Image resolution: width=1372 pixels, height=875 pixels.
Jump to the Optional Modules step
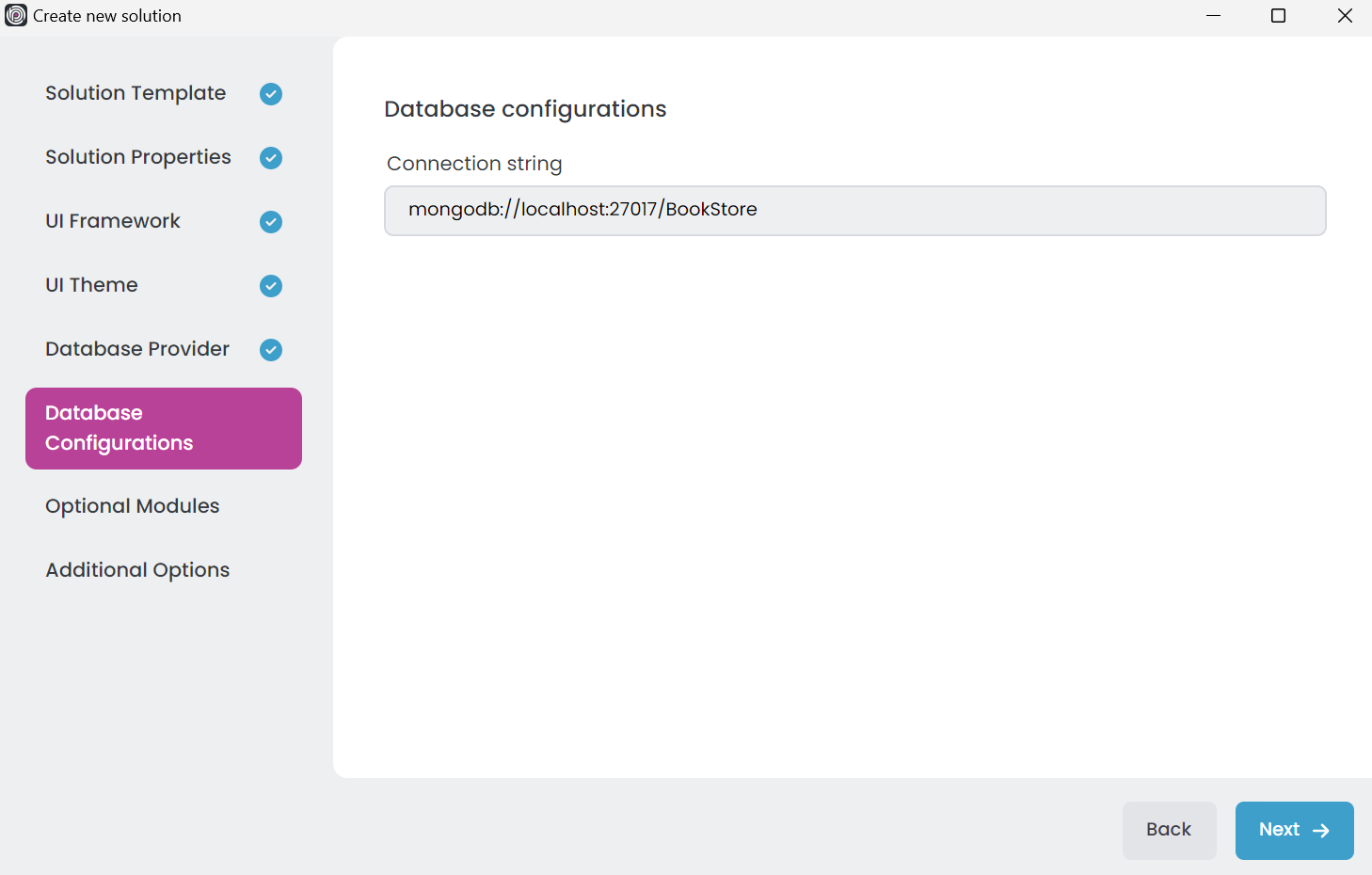click(x=133, y=506)
